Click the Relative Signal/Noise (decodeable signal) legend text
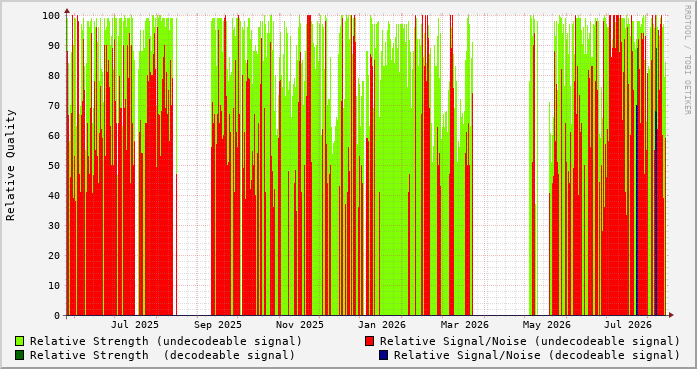The image size is (697, 369). click(537, 355)
